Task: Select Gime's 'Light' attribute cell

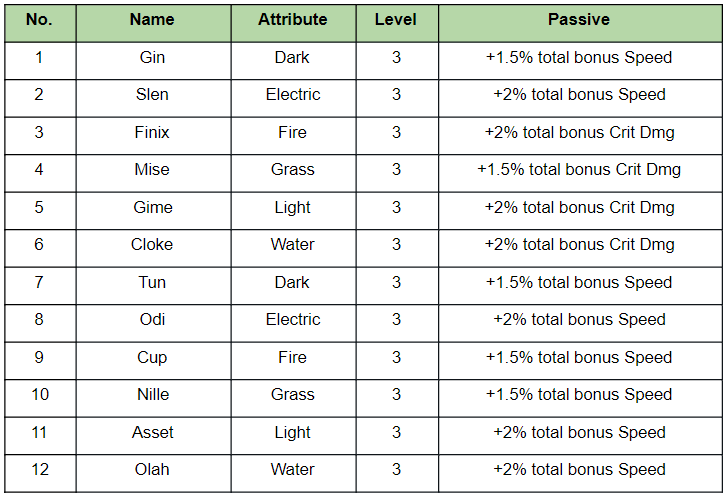Action: point(292,208)
